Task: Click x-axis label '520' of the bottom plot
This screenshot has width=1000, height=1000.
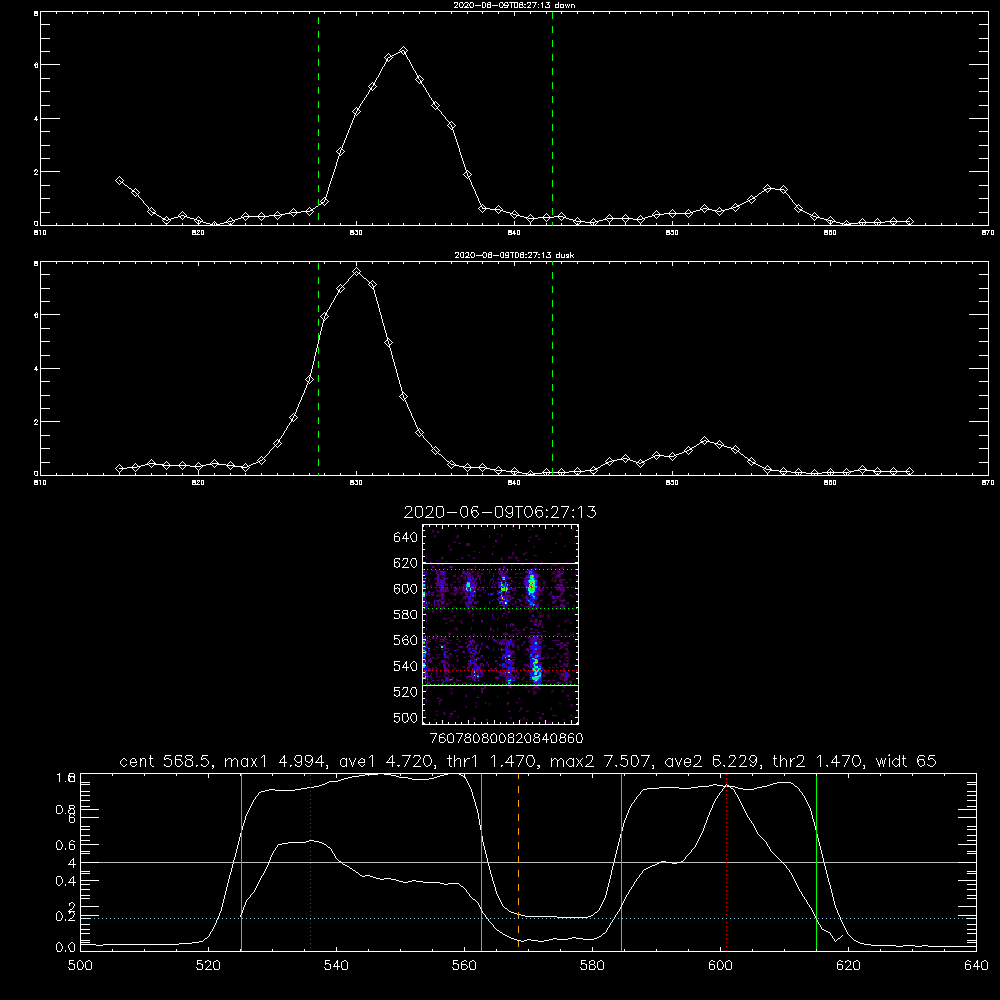Action: [208, 966]
